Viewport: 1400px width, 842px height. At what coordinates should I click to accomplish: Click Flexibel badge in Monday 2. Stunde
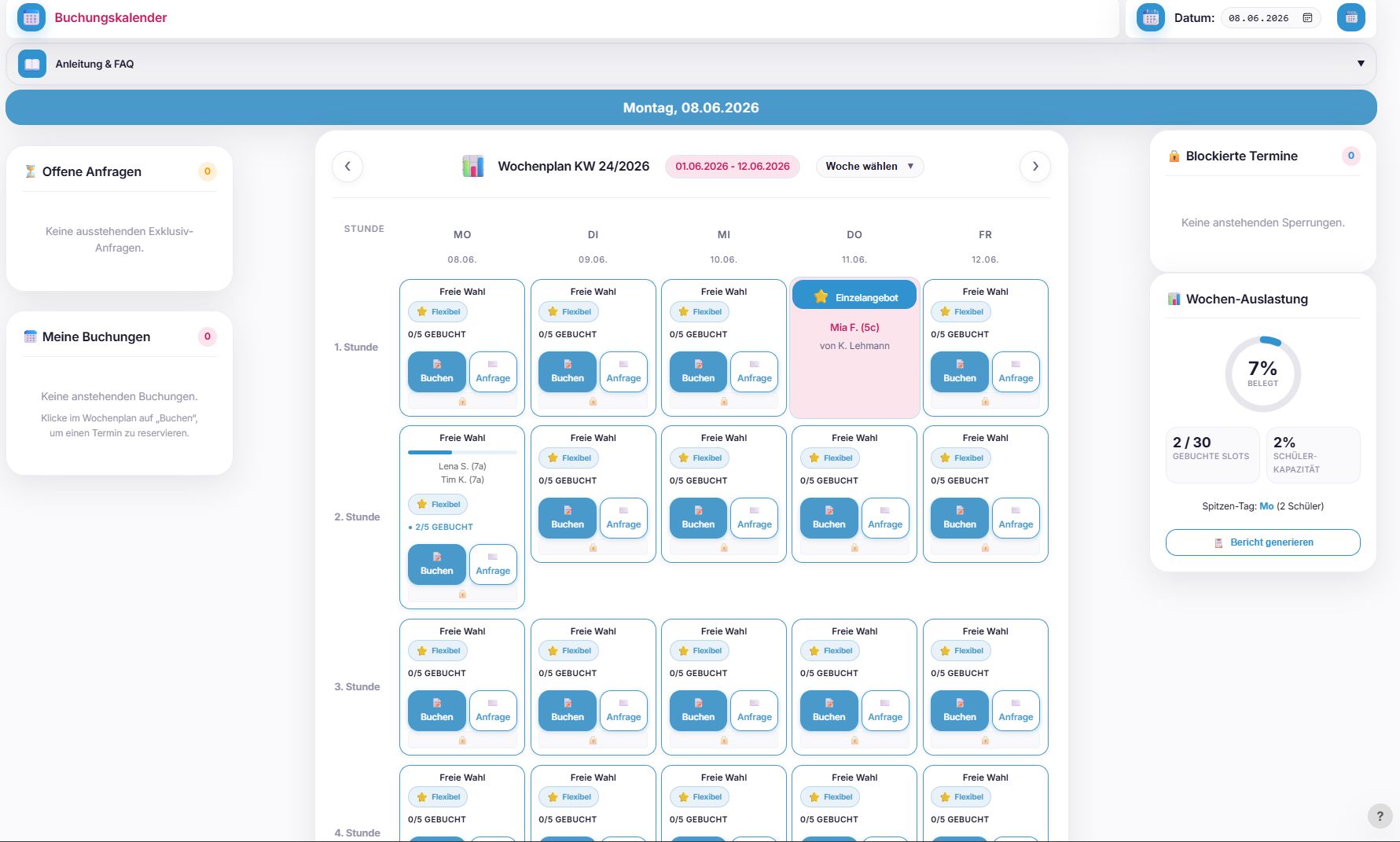(438, 505)
